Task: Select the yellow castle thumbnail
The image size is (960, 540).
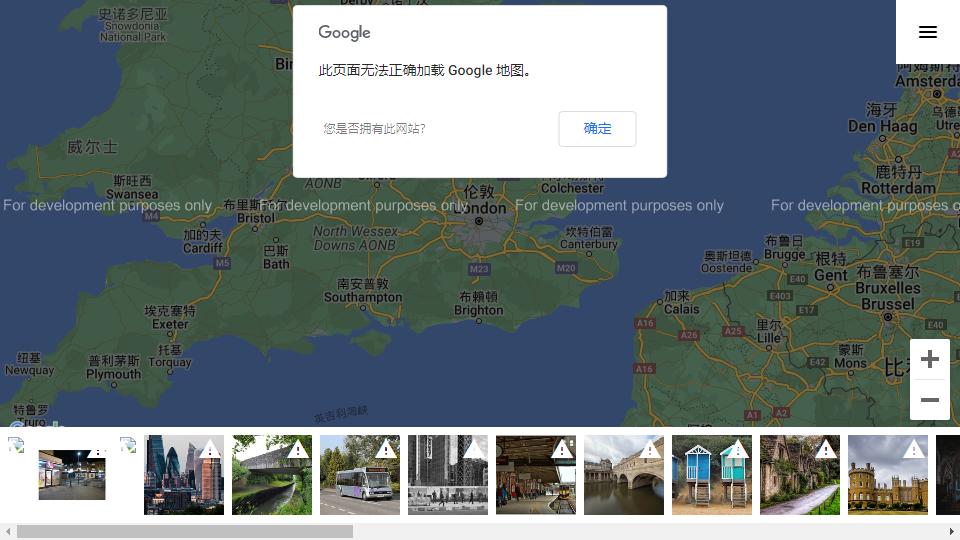Action: 888,475
